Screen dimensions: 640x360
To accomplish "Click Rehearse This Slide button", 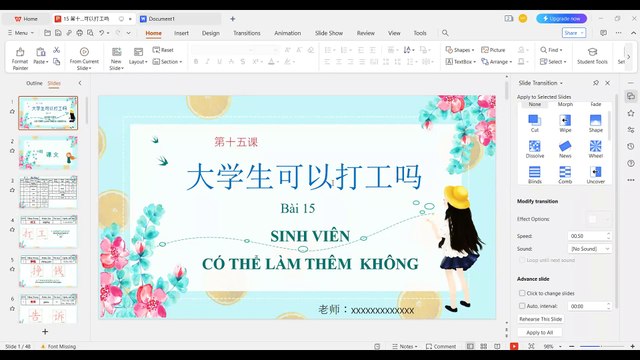I will click(x=540, y=319).
